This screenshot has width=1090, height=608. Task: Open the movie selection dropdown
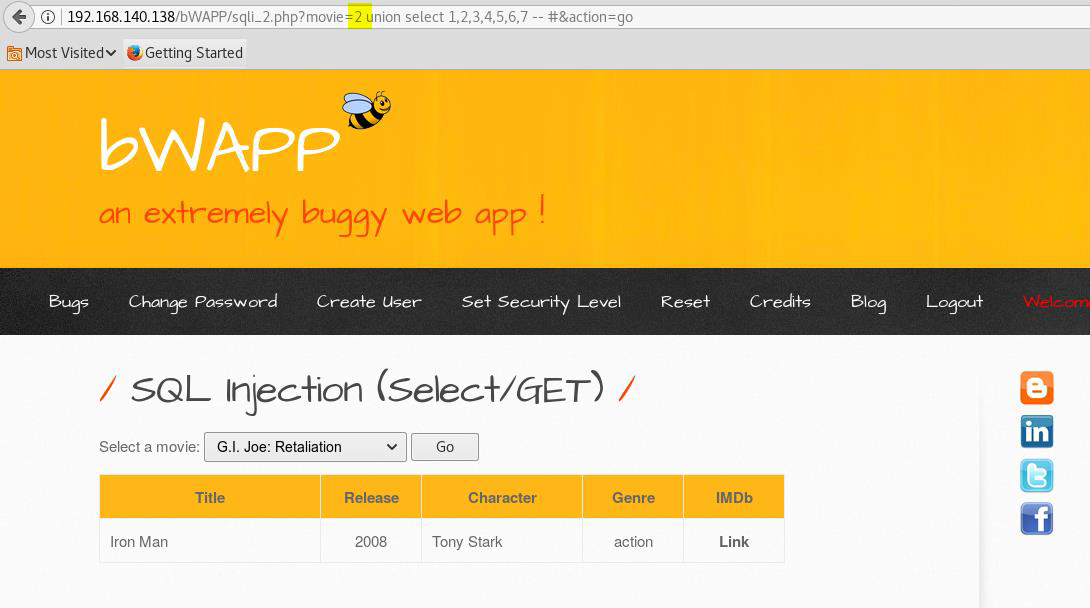[305, 447]
